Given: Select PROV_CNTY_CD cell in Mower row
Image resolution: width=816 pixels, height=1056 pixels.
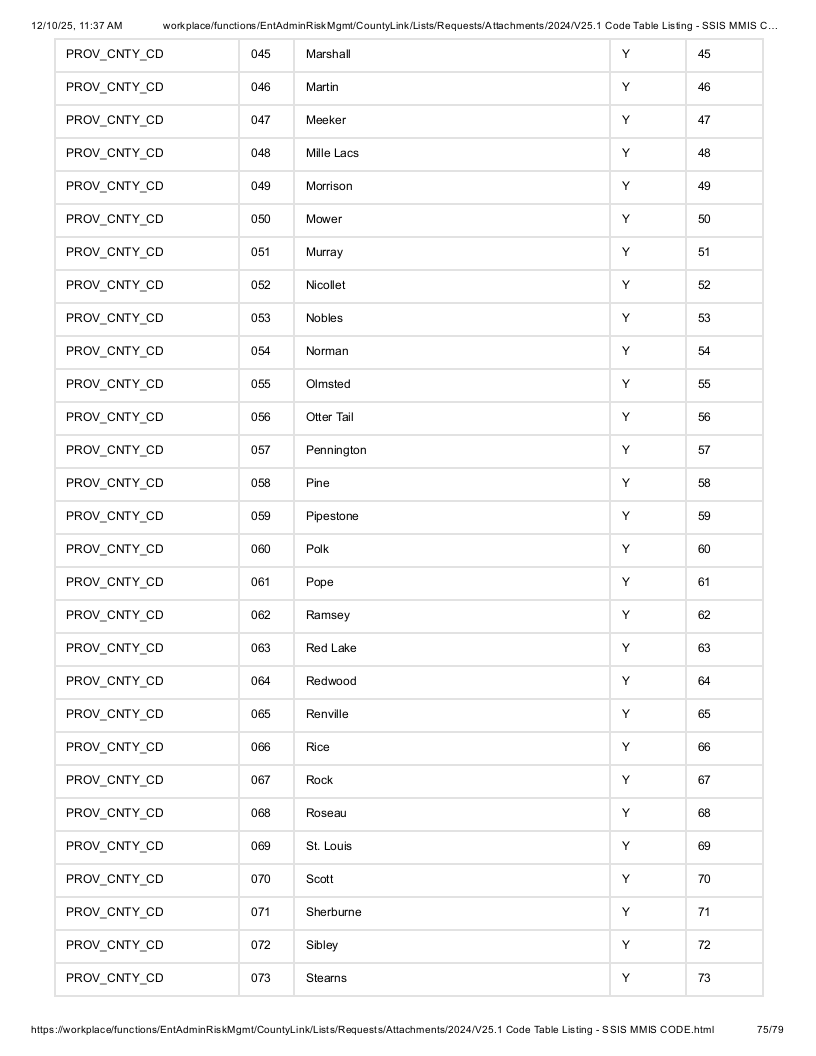Looking at the screenshot, I should point(147,220).
